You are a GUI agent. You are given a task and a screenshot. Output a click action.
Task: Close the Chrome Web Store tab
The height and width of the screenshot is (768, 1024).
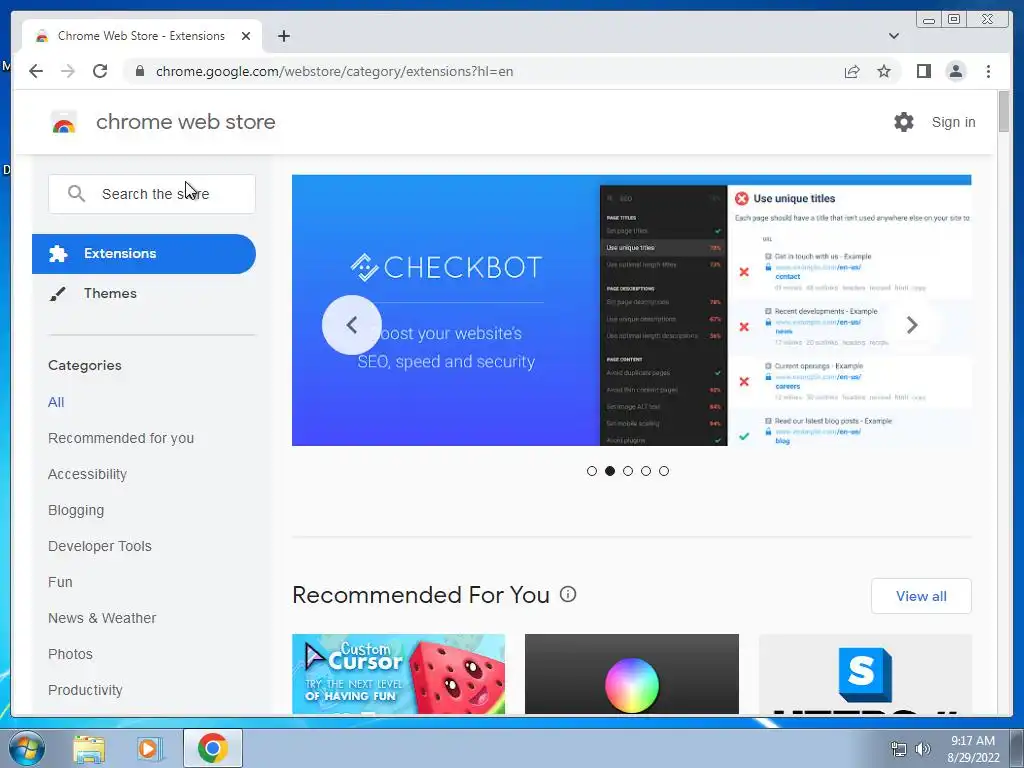click(x=246, y=36)
